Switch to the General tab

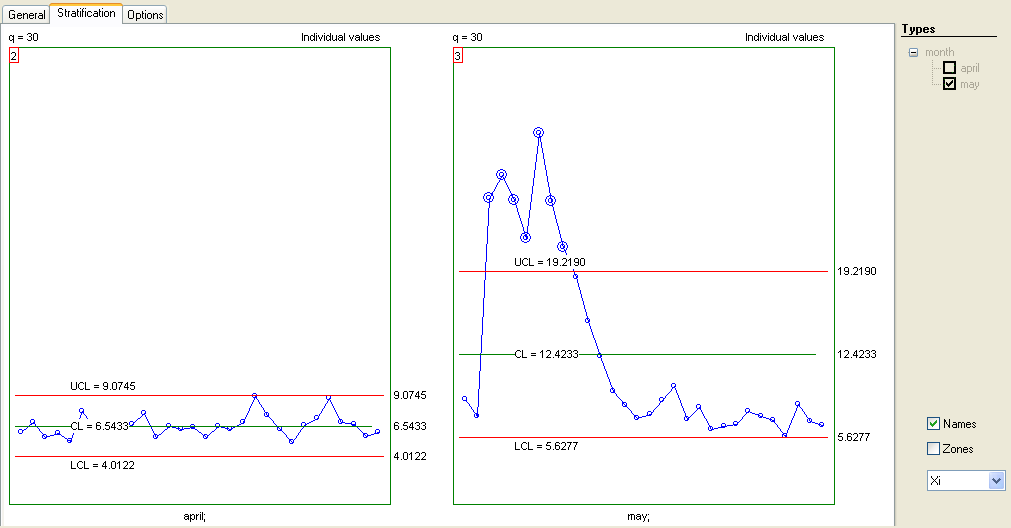(x=26, y=15)
